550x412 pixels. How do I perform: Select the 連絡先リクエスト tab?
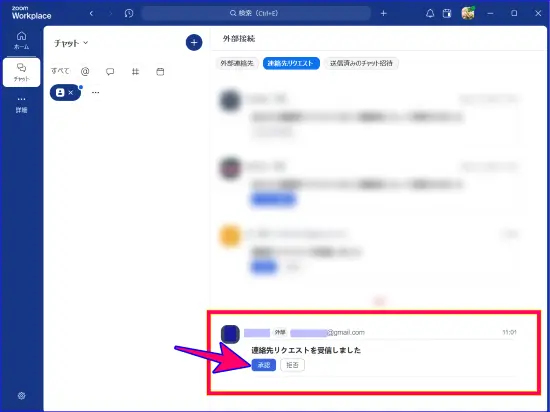(x=291, y=63)
